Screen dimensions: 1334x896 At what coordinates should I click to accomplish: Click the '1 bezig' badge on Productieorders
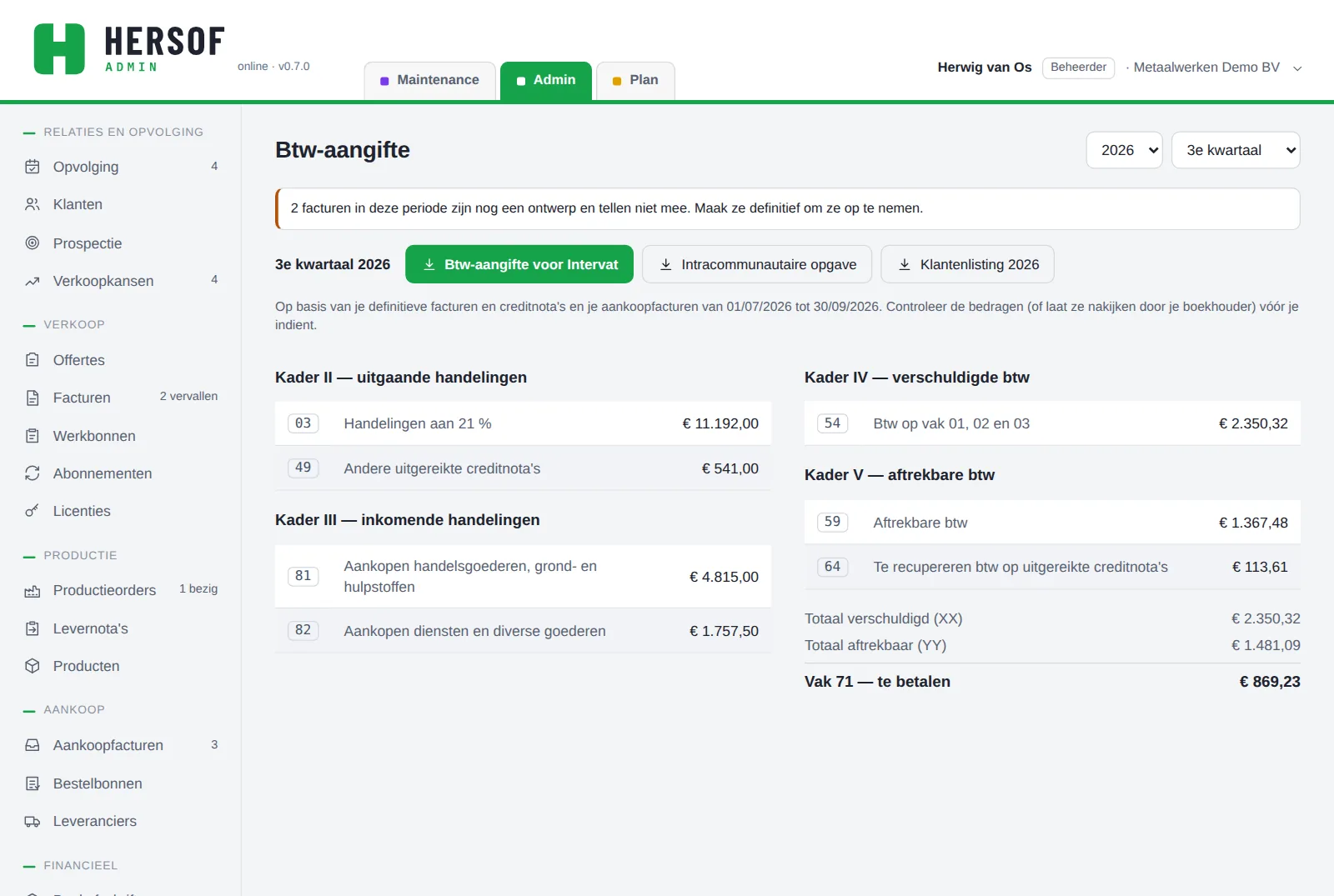pyautogui.click(x=198, y=588)
